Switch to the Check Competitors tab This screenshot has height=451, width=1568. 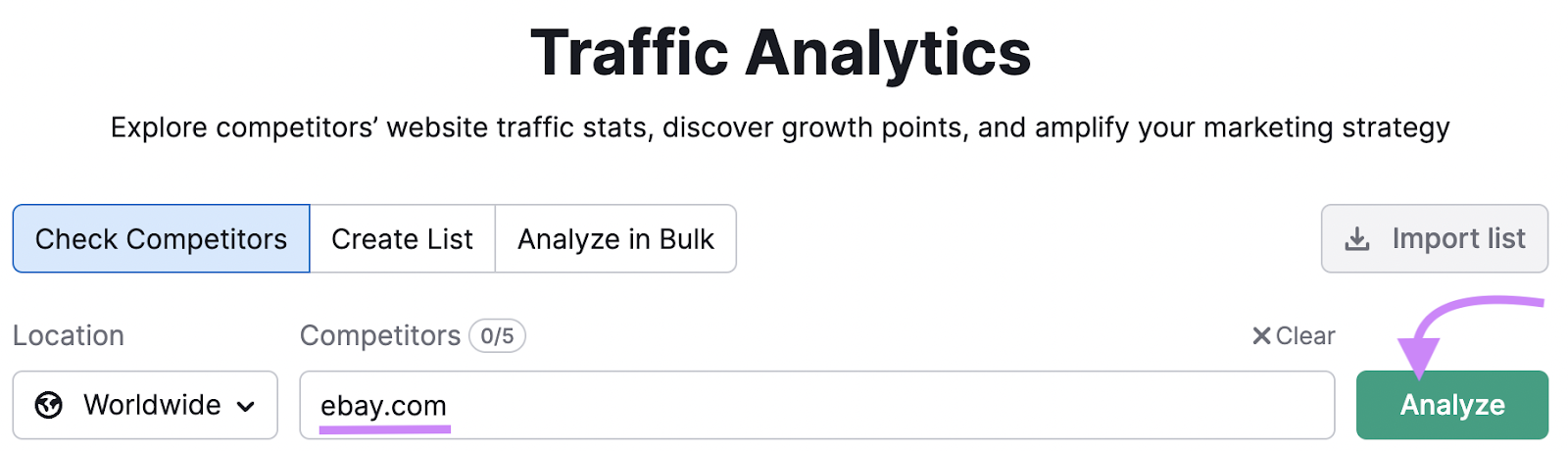[162, 238]
